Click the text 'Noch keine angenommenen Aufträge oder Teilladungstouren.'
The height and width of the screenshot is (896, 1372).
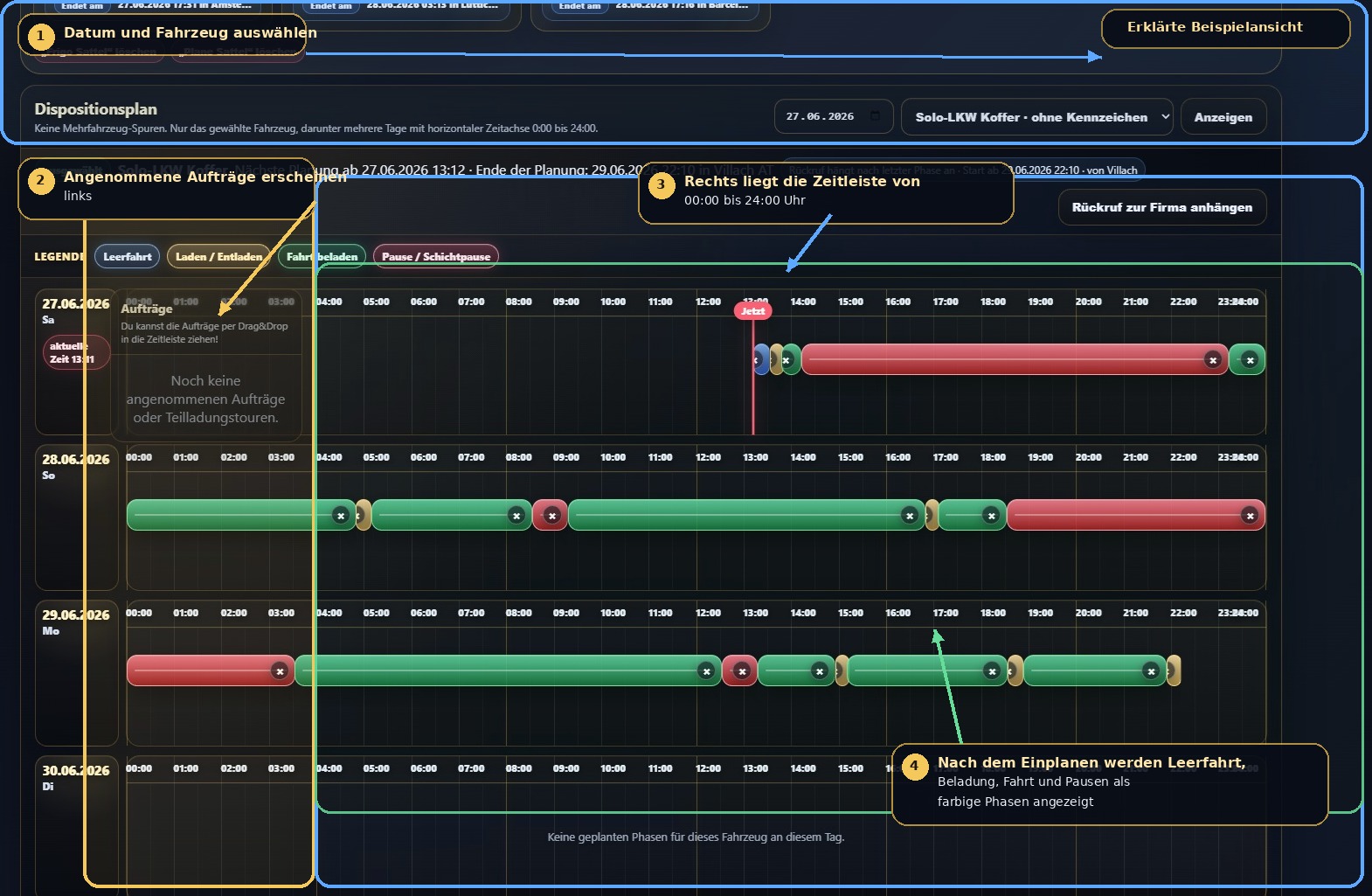pos(206,399)
